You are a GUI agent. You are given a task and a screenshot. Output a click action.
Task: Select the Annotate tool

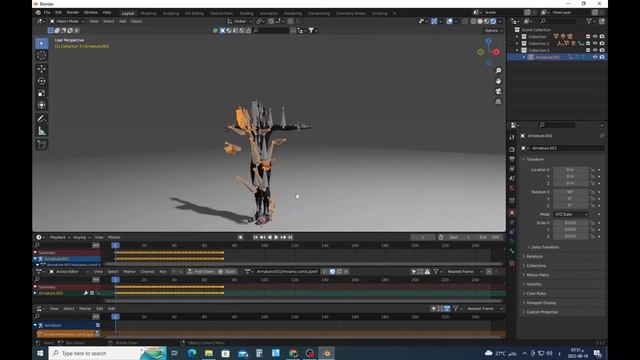tap(42, 119)
